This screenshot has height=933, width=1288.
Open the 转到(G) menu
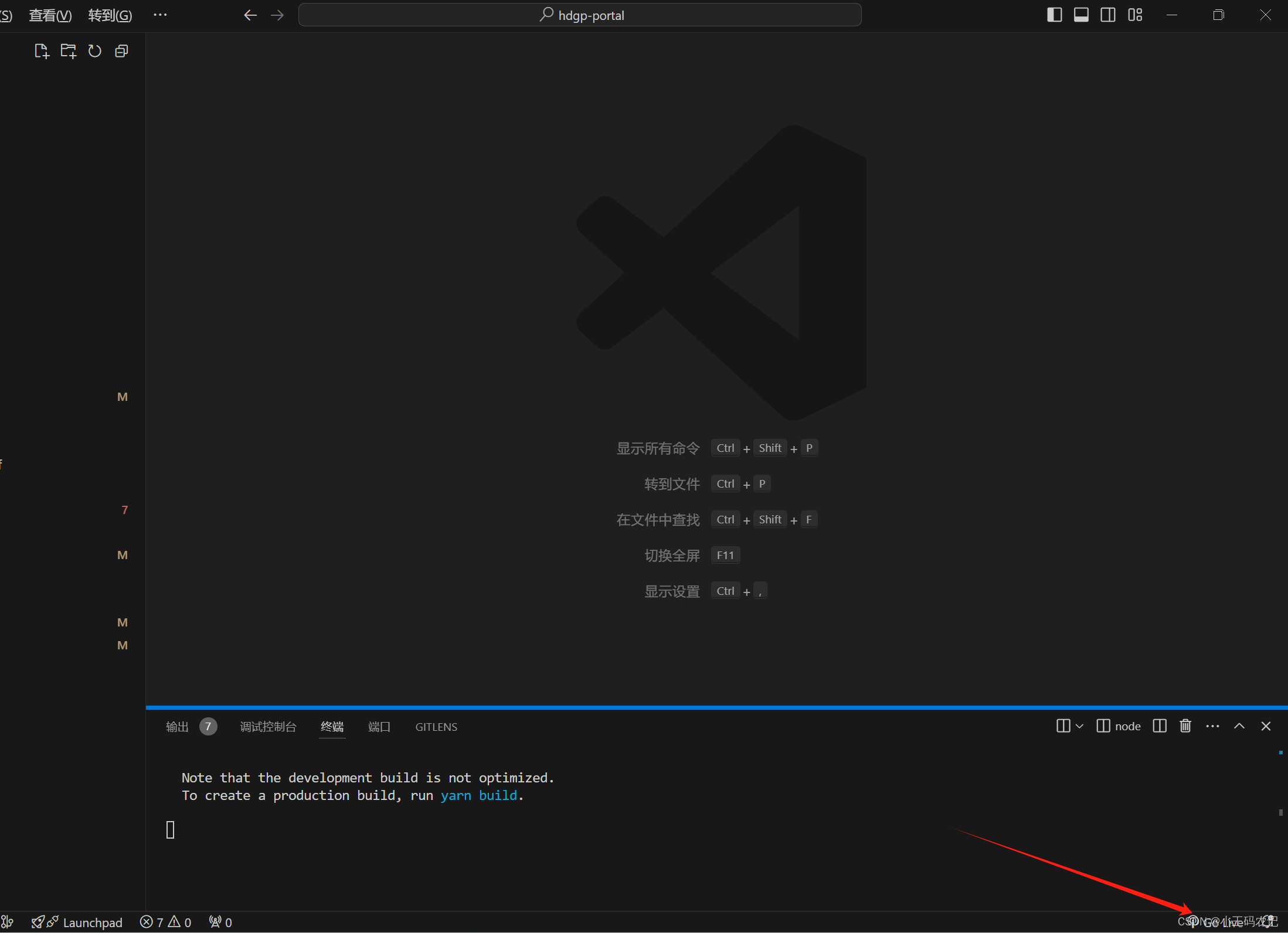coord(110,15)
